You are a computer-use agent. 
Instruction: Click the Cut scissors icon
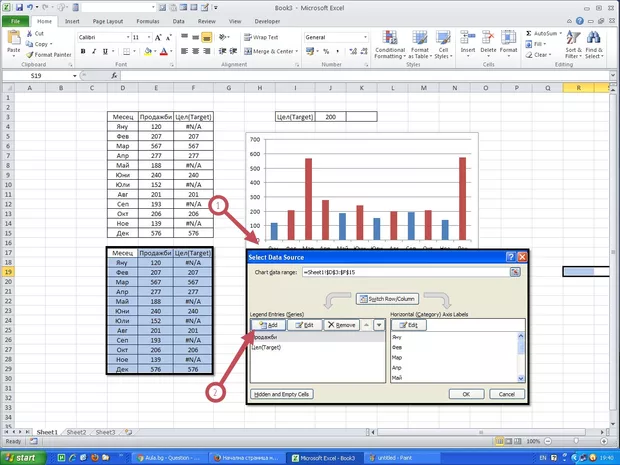pyautogui.click(x=30, y=34)
